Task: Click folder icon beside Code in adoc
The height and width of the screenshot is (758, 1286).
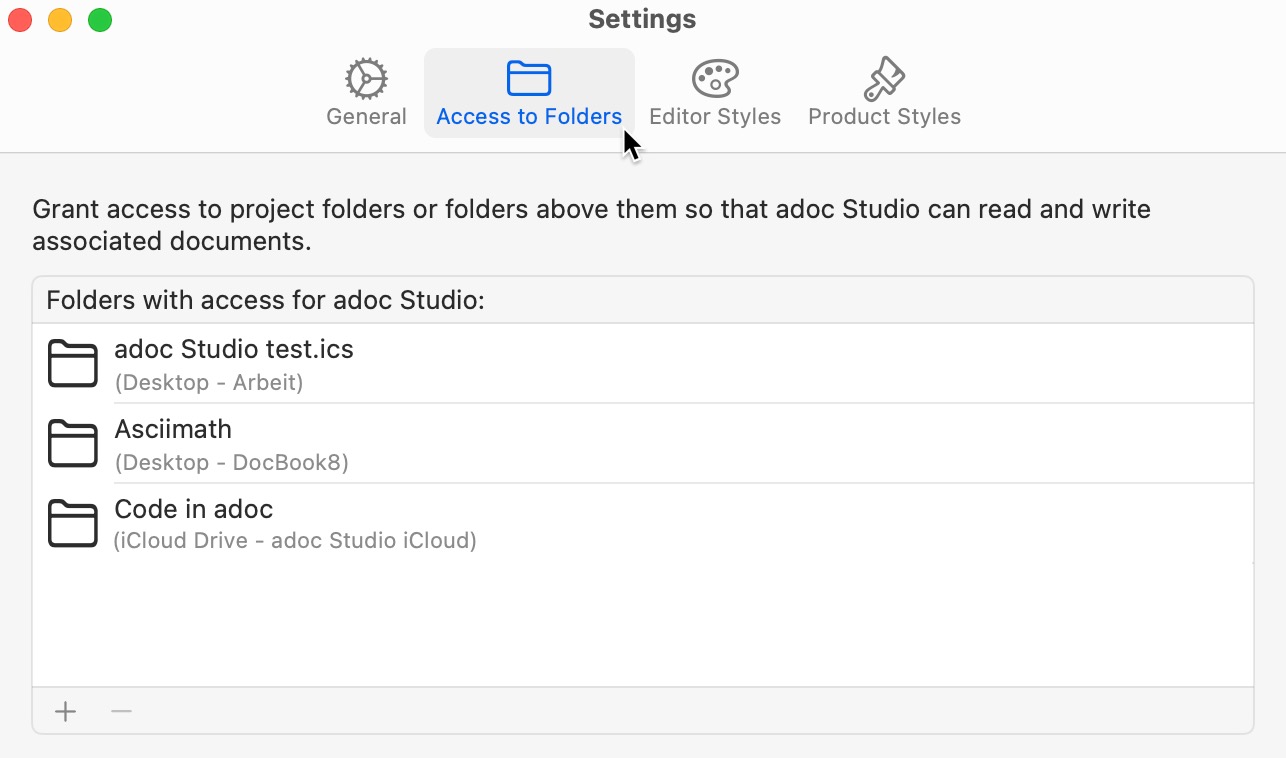Action: click(x=73, y=523)
